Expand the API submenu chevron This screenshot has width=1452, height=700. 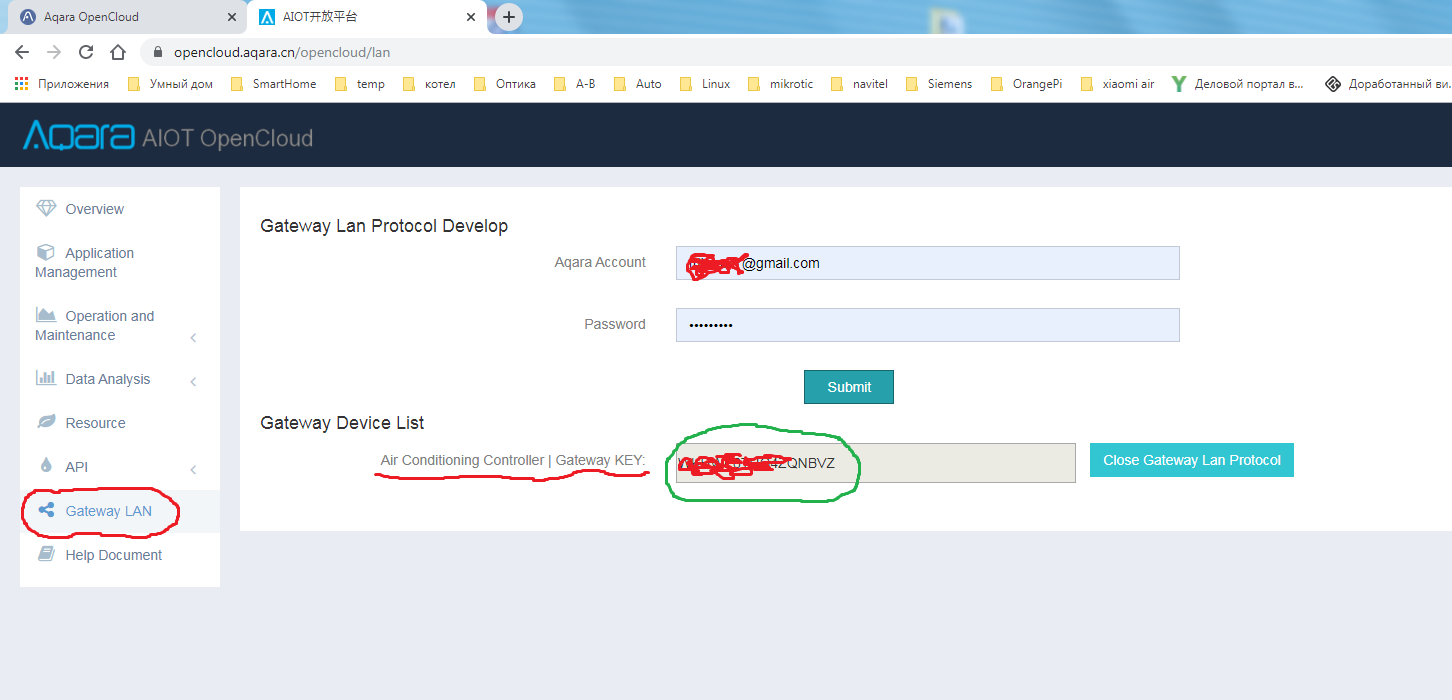pos(193,466)
